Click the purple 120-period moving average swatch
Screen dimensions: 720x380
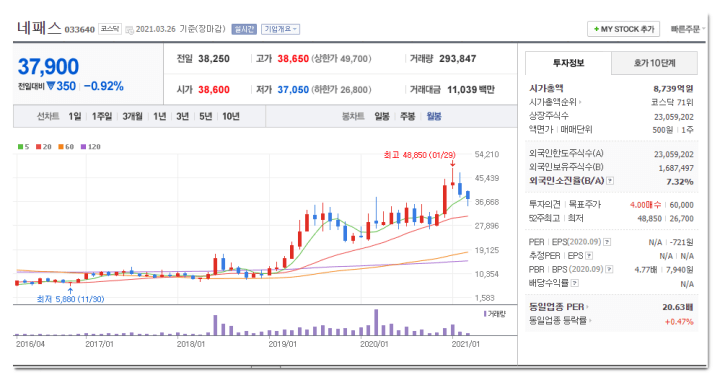83,147
